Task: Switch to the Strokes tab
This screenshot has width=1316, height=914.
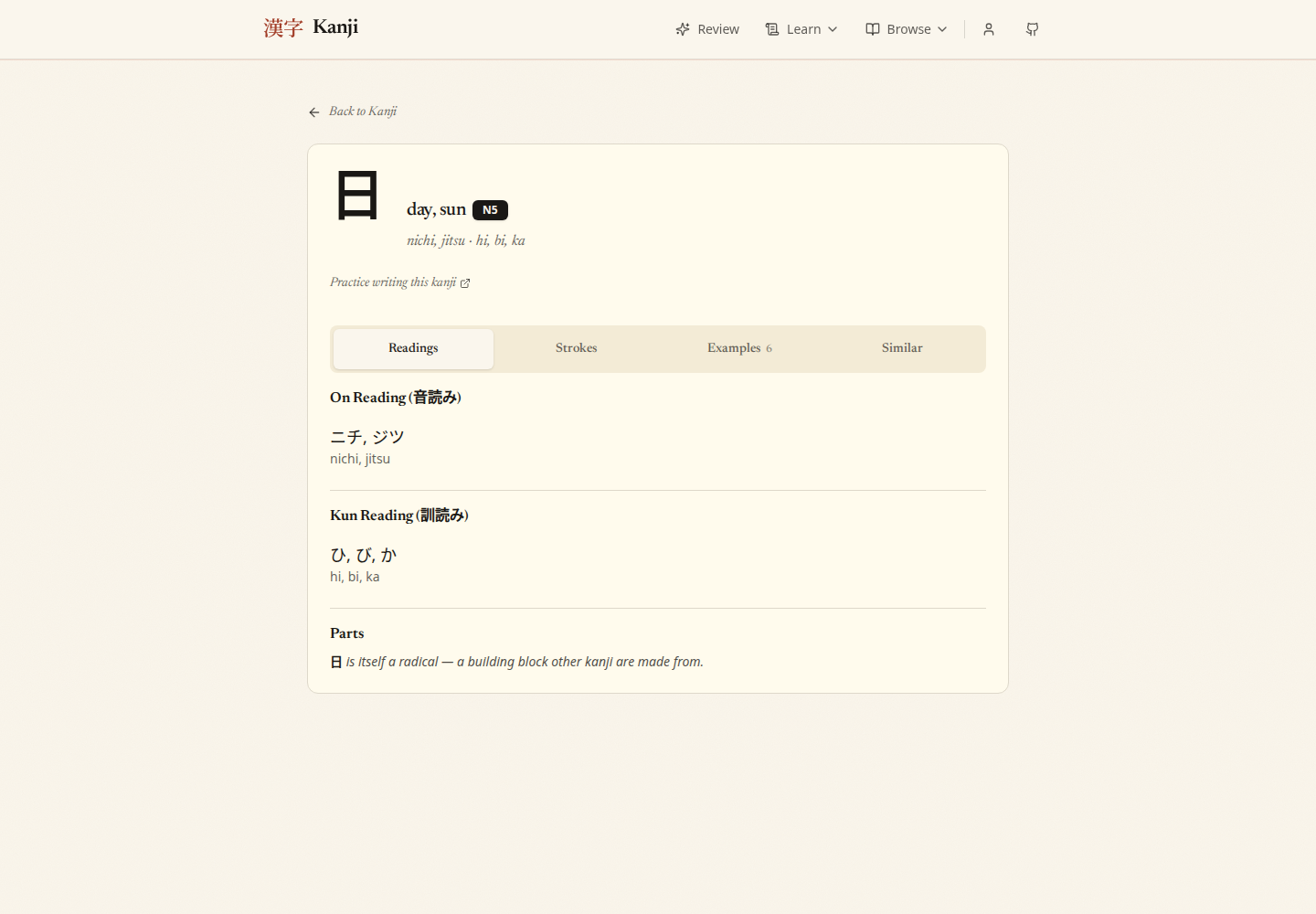Action: tap(577, 348)
